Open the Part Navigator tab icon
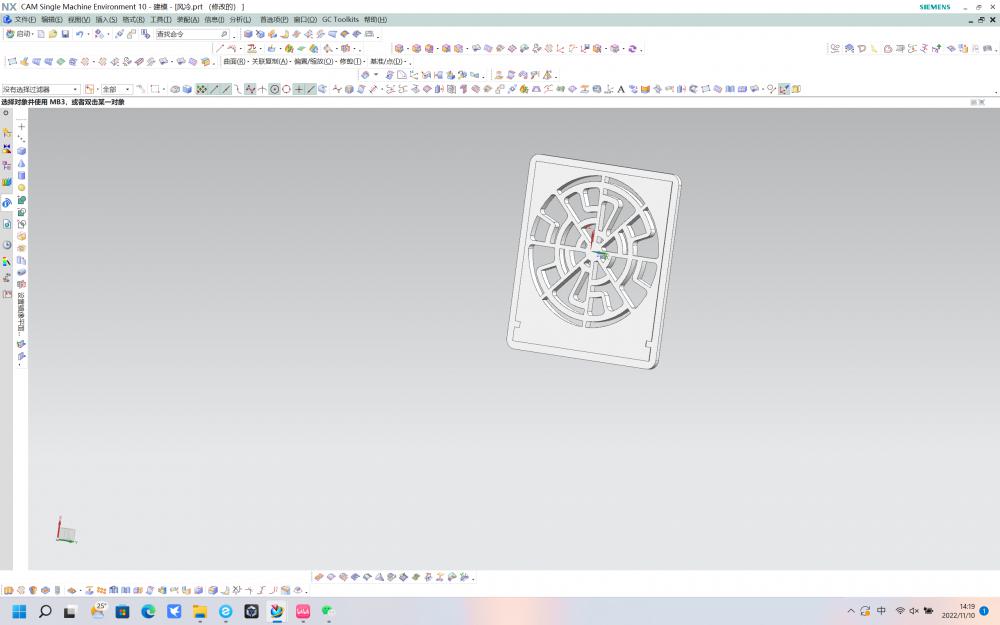Image resolution: width=1000 pixels, height=625 pixels. (x=6, y=165)
